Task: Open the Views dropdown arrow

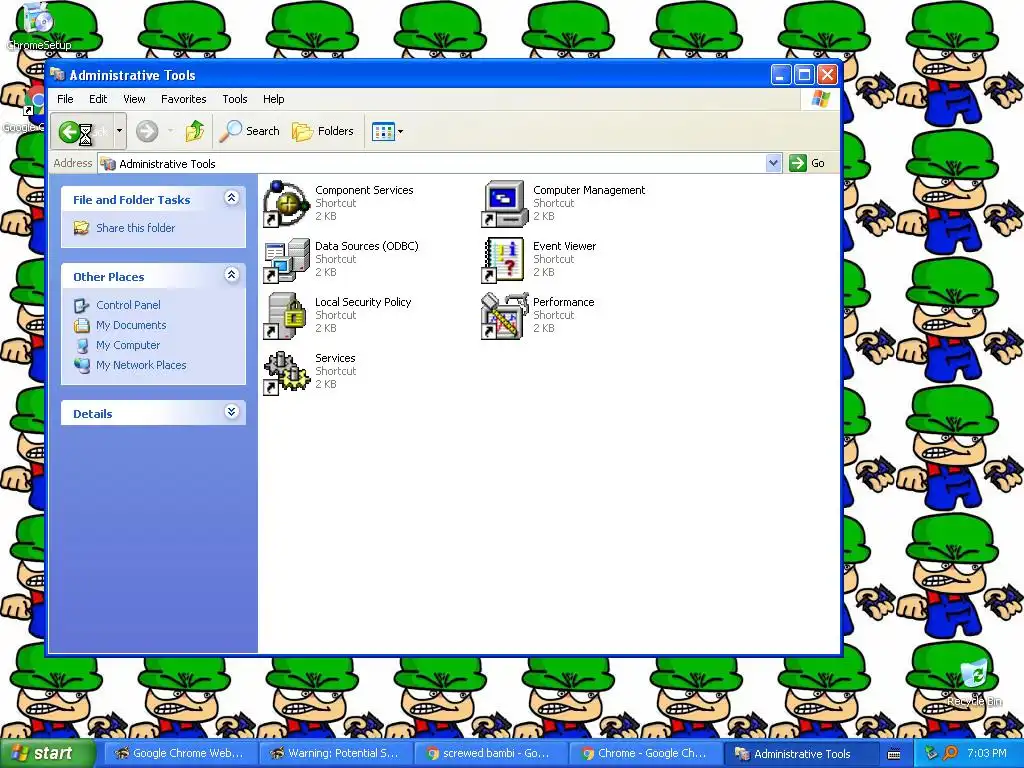Action: pyautogui.click(x=400, y=131)
